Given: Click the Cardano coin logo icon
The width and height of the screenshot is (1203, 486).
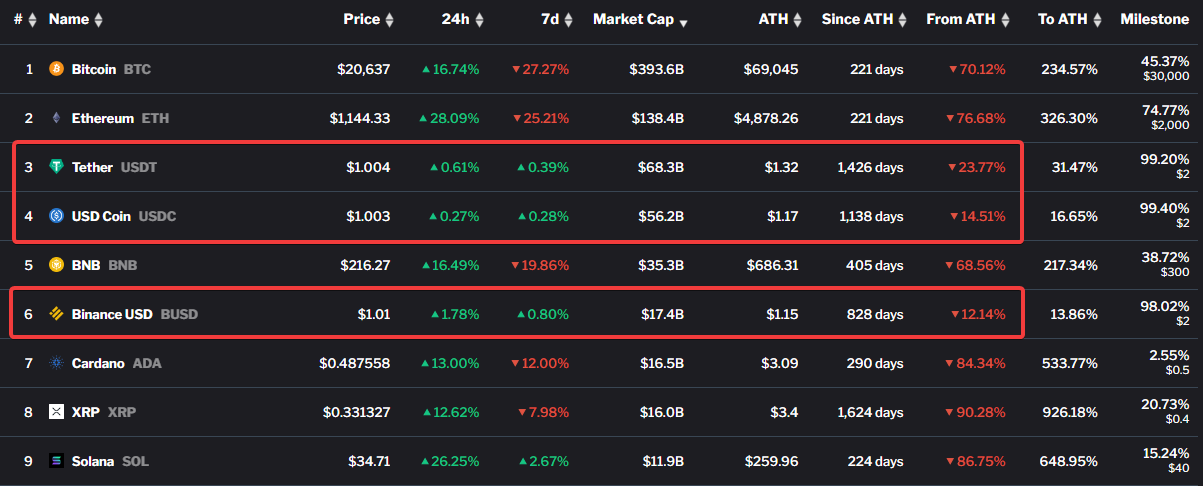Looking at the screenshot, I should click(x=56, y=363).
